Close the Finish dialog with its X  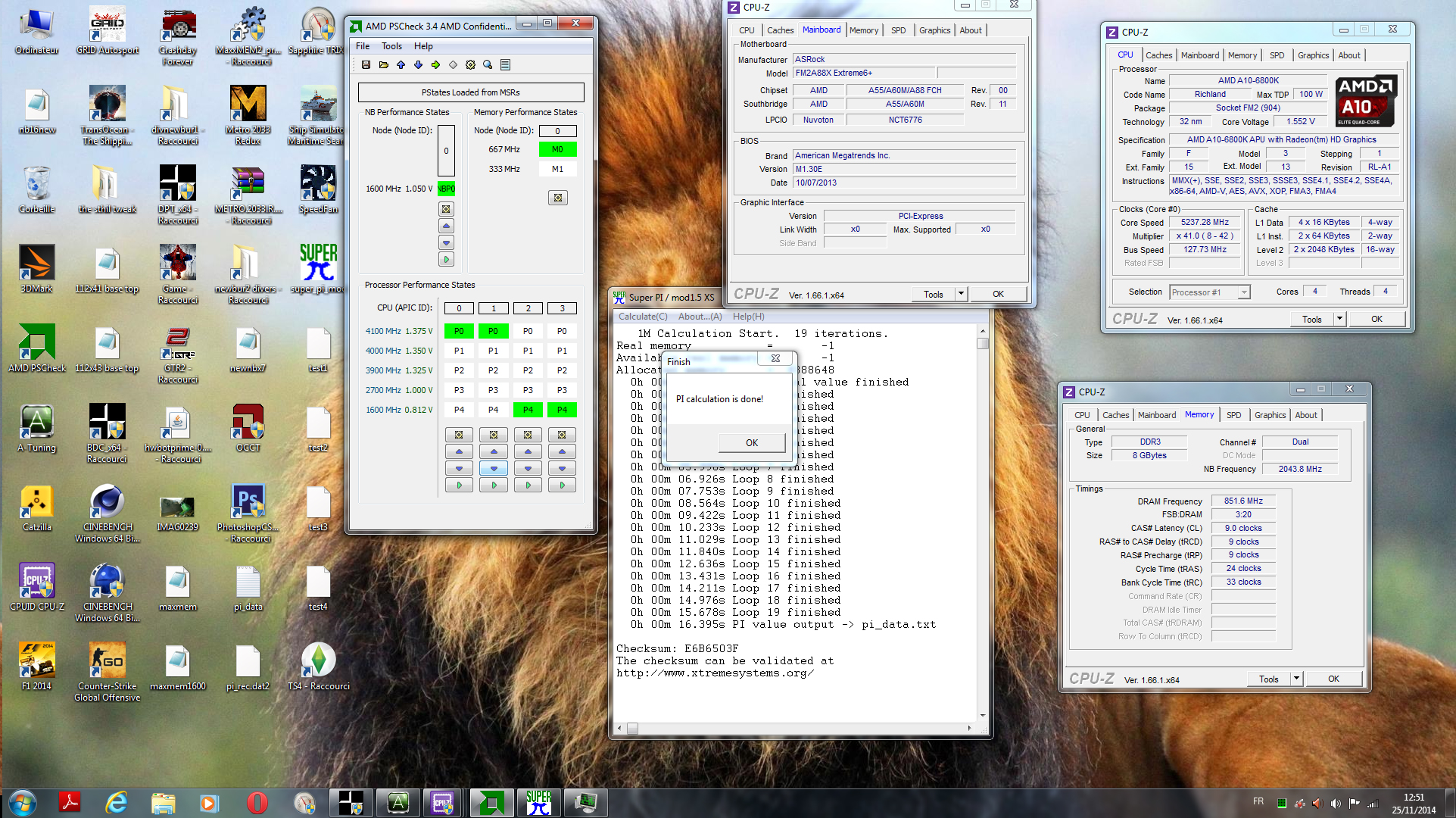[x=775, y=358]
